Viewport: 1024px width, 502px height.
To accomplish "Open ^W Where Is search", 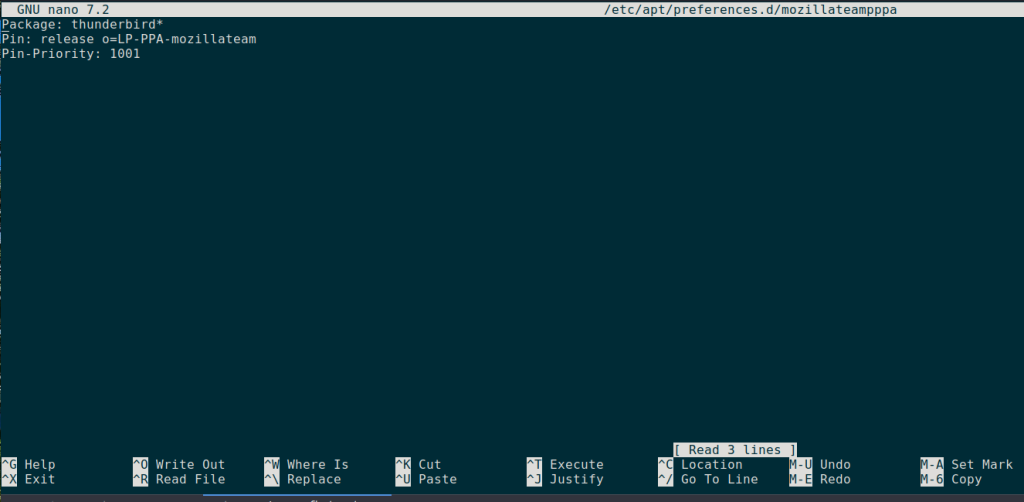I will 306,465.
